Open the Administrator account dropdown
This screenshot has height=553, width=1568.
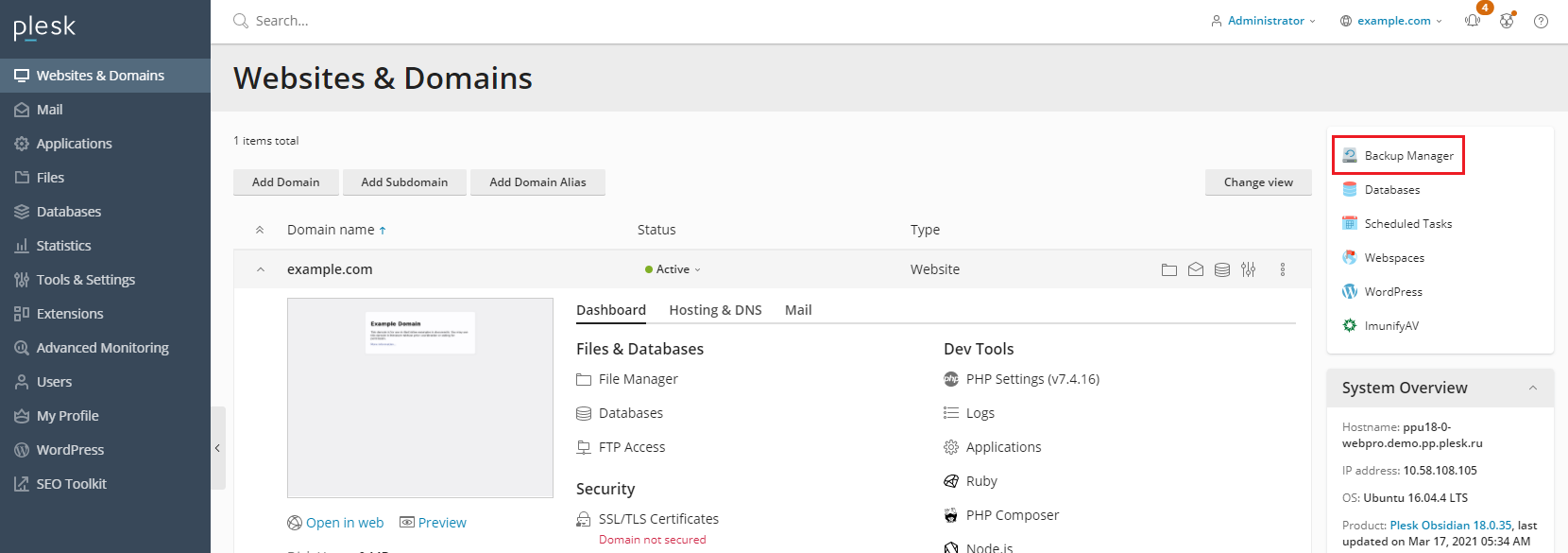click(1264, 21)
